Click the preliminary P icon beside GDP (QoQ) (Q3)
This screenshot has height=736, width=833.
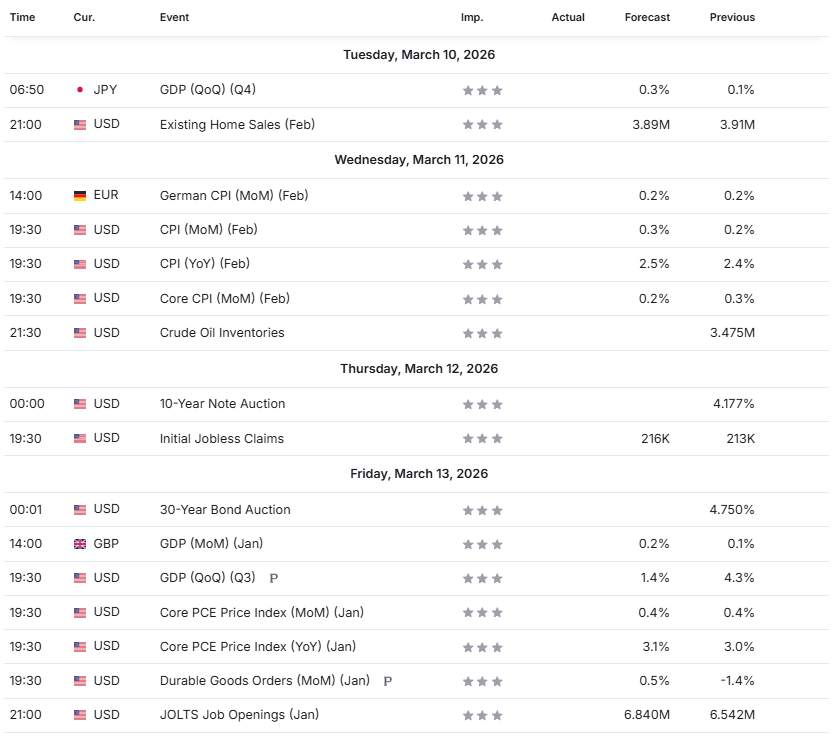[x=274, y=578]
